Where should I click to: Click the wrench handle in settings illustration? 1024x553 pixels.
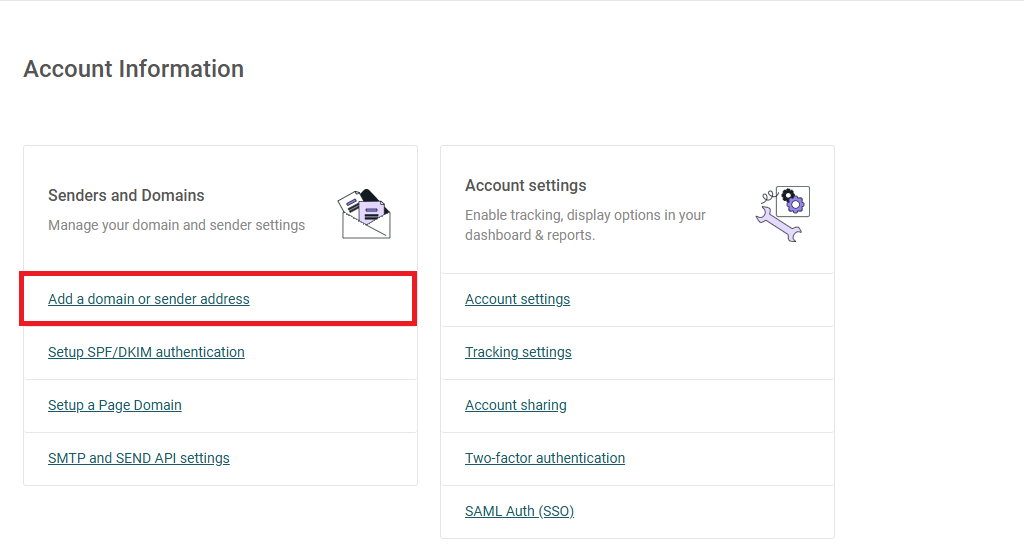(778, 226)
